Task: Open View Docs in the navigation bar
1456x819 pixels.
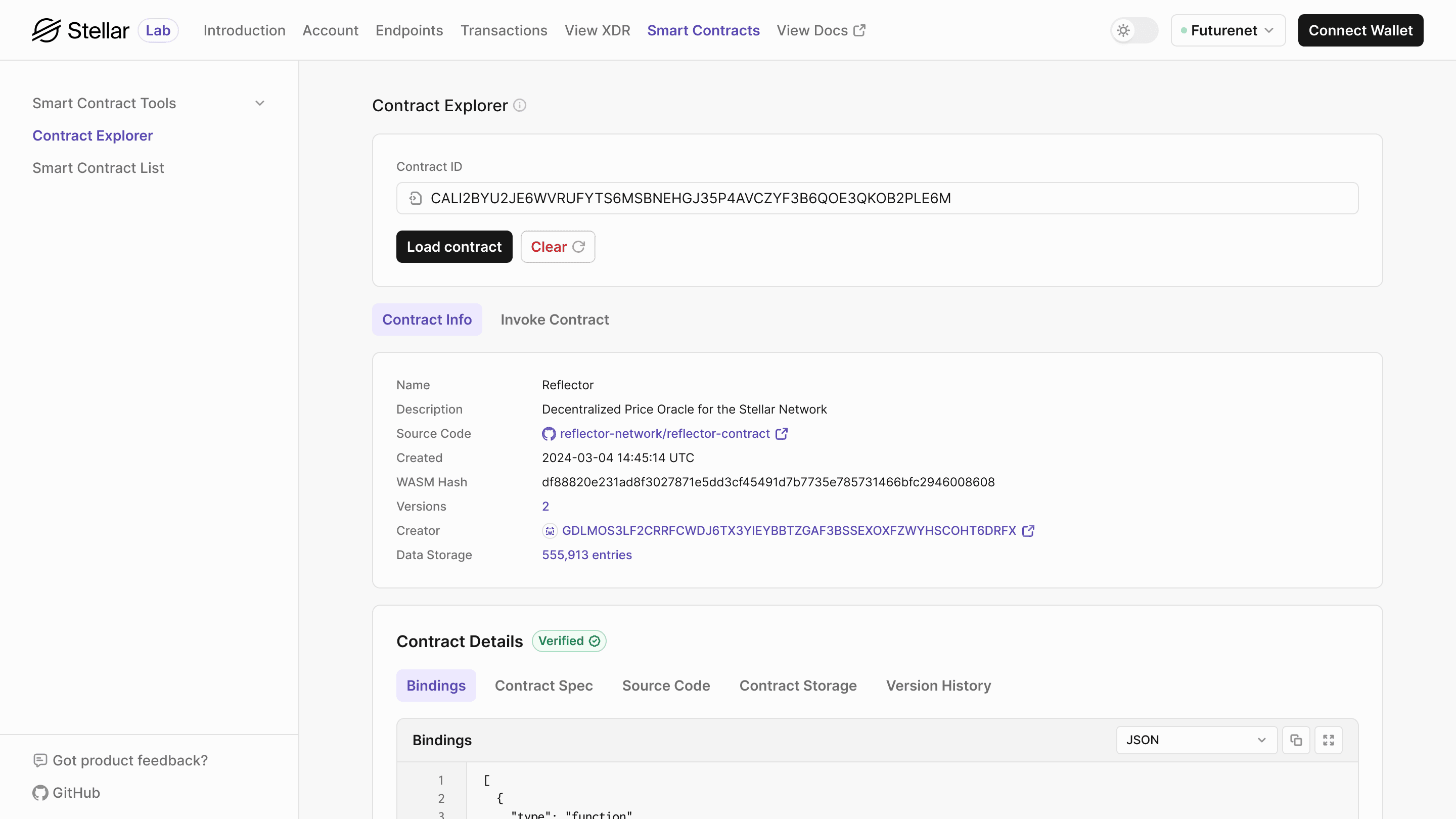Action: [x=821, y=30]
